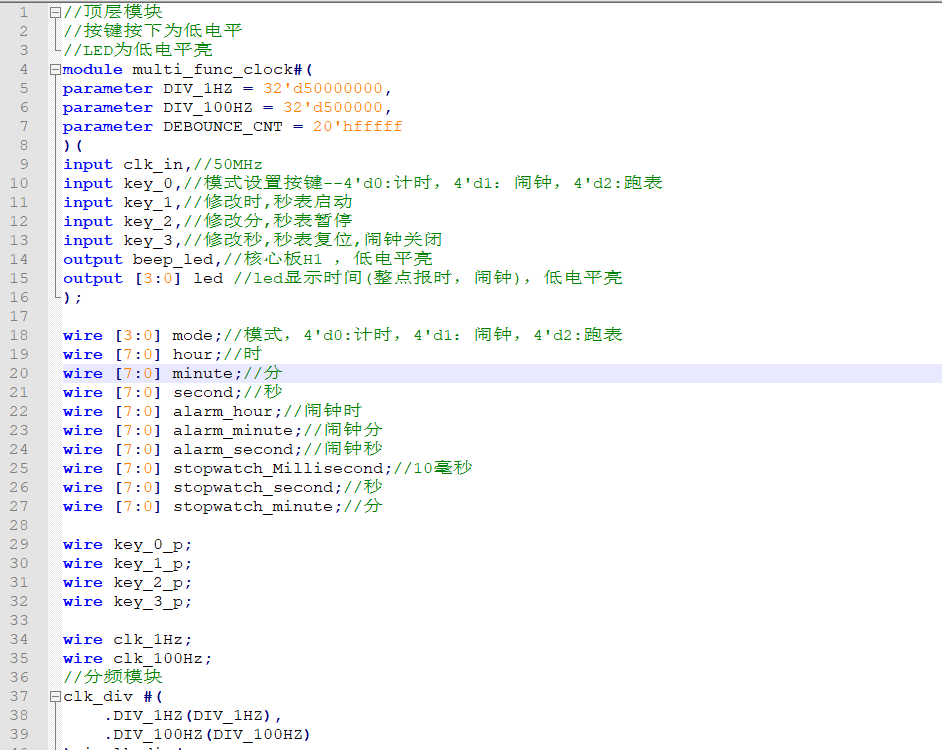Click 'key_0' input declaration
Screen dimensions: 942x750
pyautogui.click(x=148, y=183)
